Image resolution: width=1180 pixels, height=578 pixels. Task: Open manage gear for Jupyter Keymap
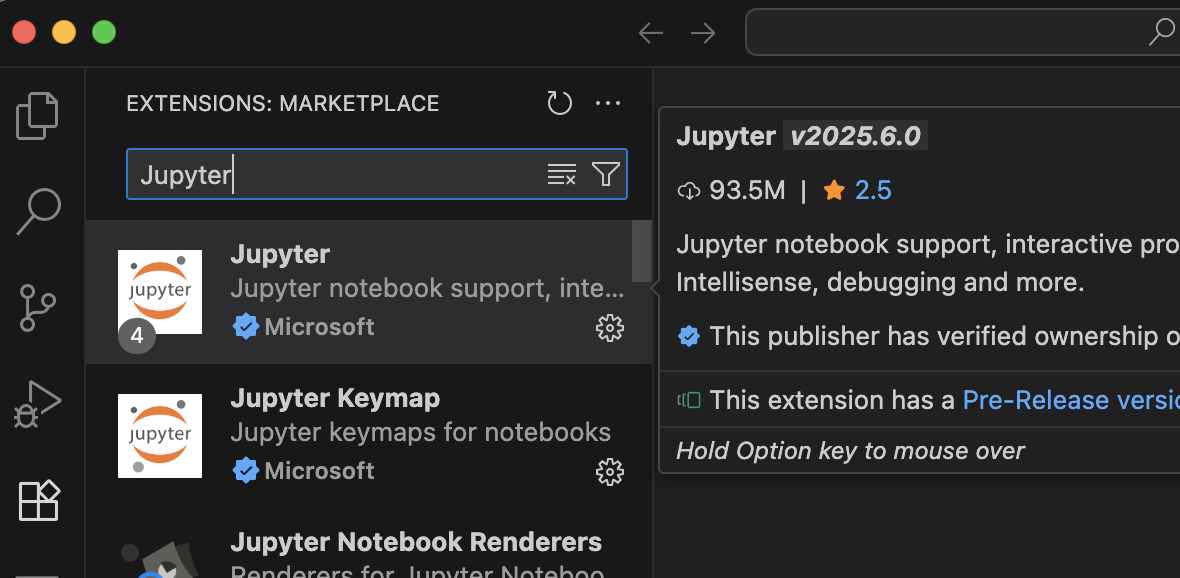[610, 471]
